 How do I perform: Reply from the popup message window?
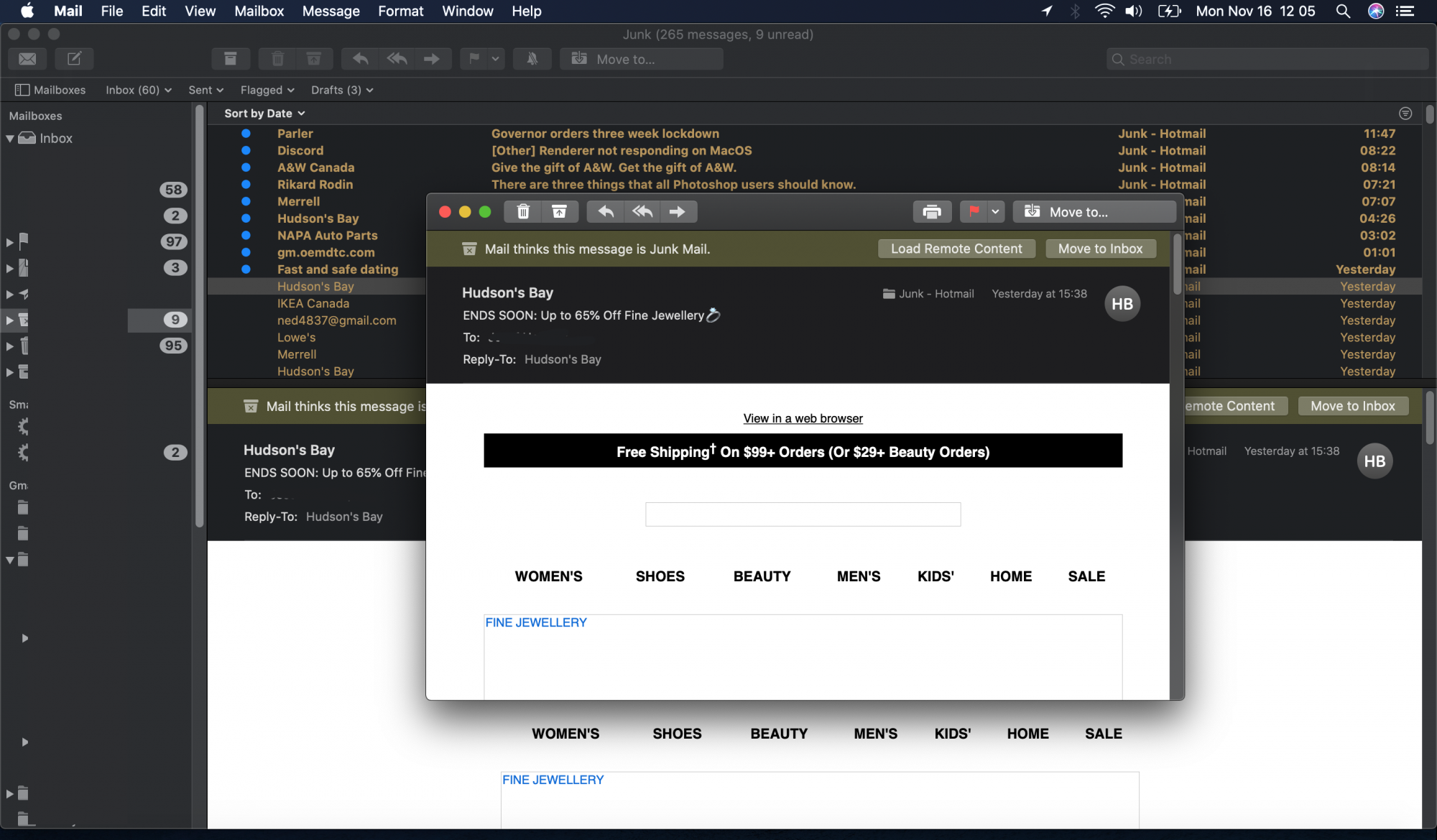click(x=606, y=211)
